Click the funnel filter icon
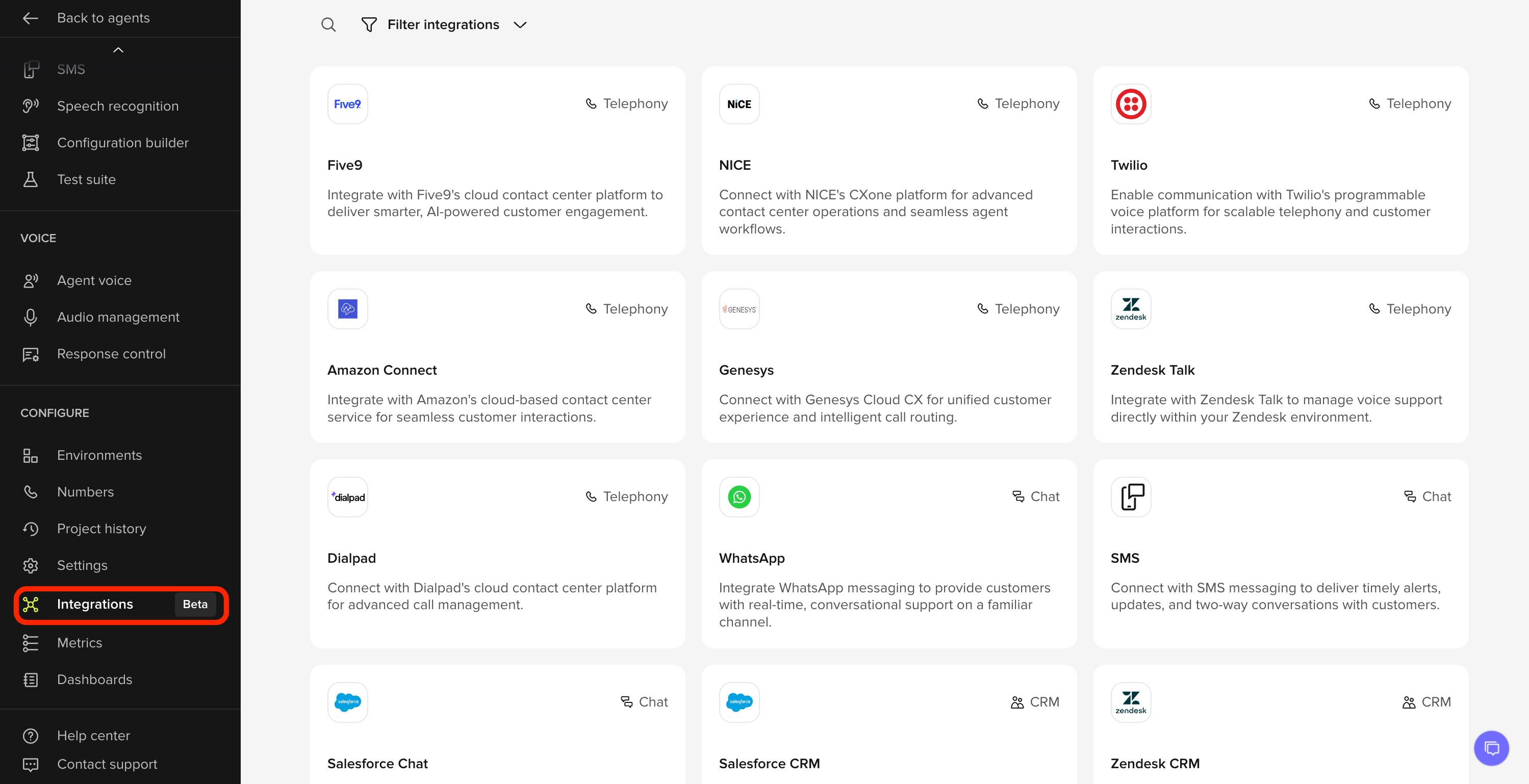Screen dimensions: 1529x784 369,24
